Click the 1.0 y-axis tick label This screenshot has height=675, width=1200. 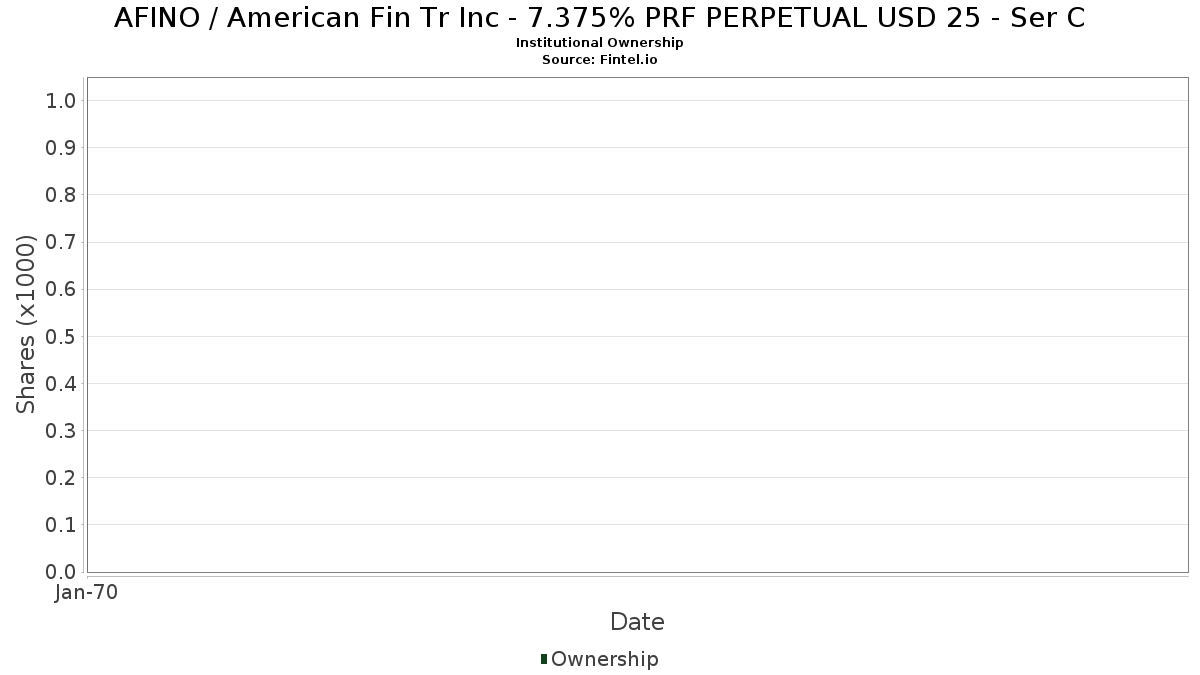pos(61,101)
